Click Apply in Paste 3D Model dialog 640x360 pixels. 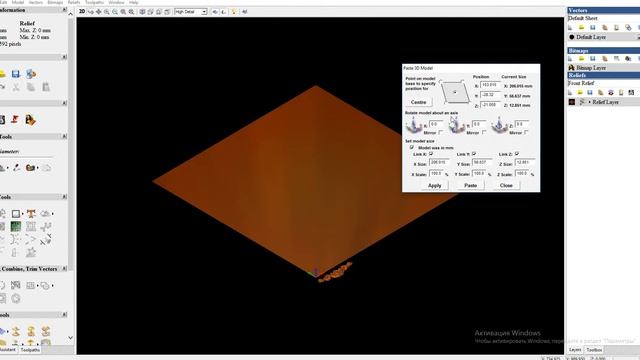434,185
